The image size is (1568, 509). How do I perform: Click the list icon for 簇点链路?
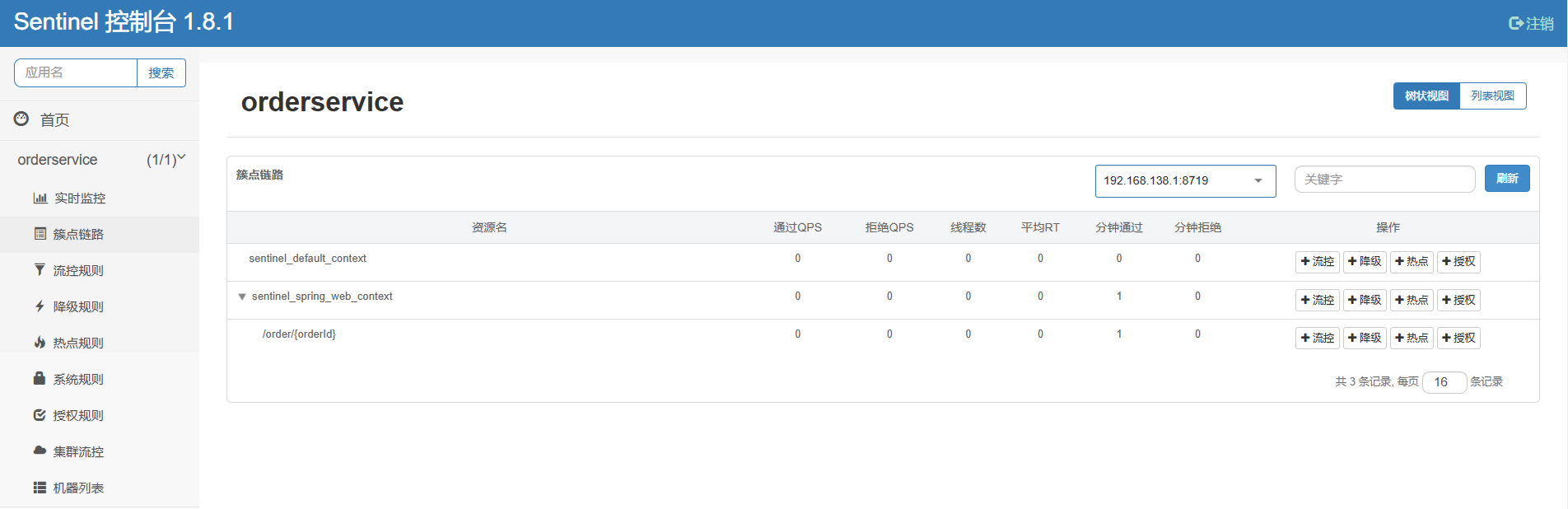pos(40,234)
